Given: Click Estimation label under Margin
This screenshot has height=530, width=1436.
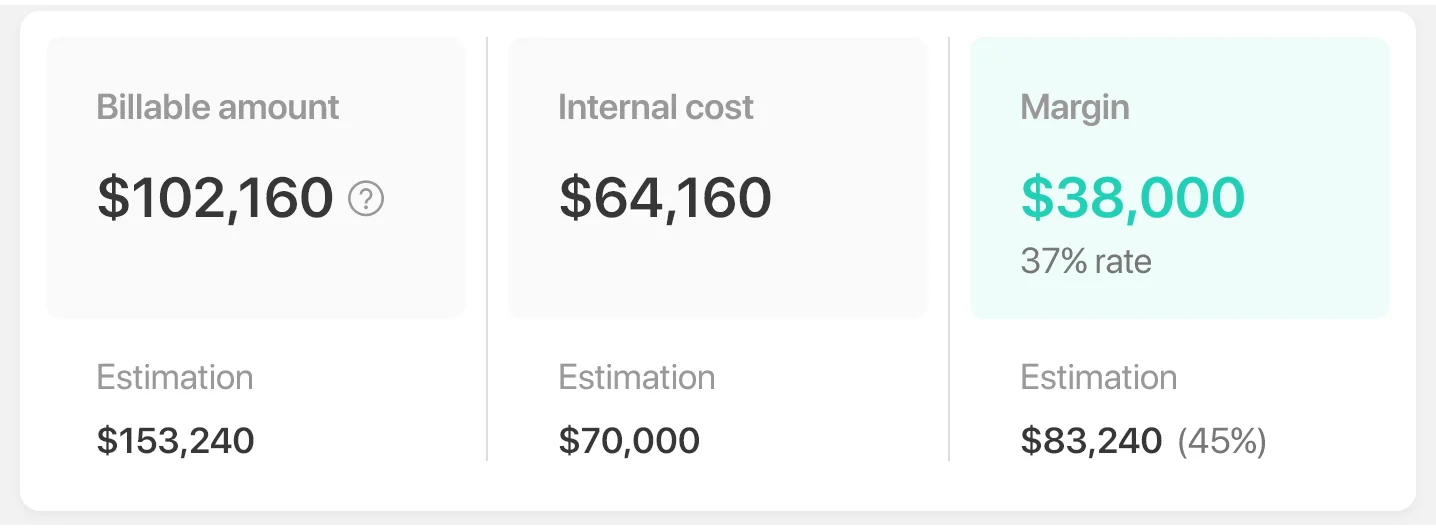Looking at the screenshot, I should (1099, 377).
